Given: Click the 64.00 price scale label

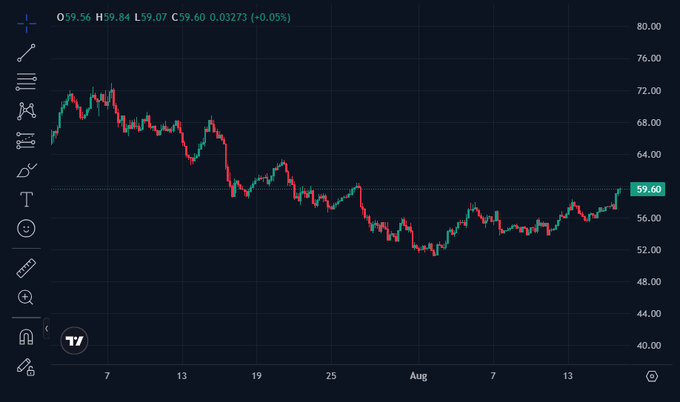Looking at the screenshot, I should coord(649,154).
